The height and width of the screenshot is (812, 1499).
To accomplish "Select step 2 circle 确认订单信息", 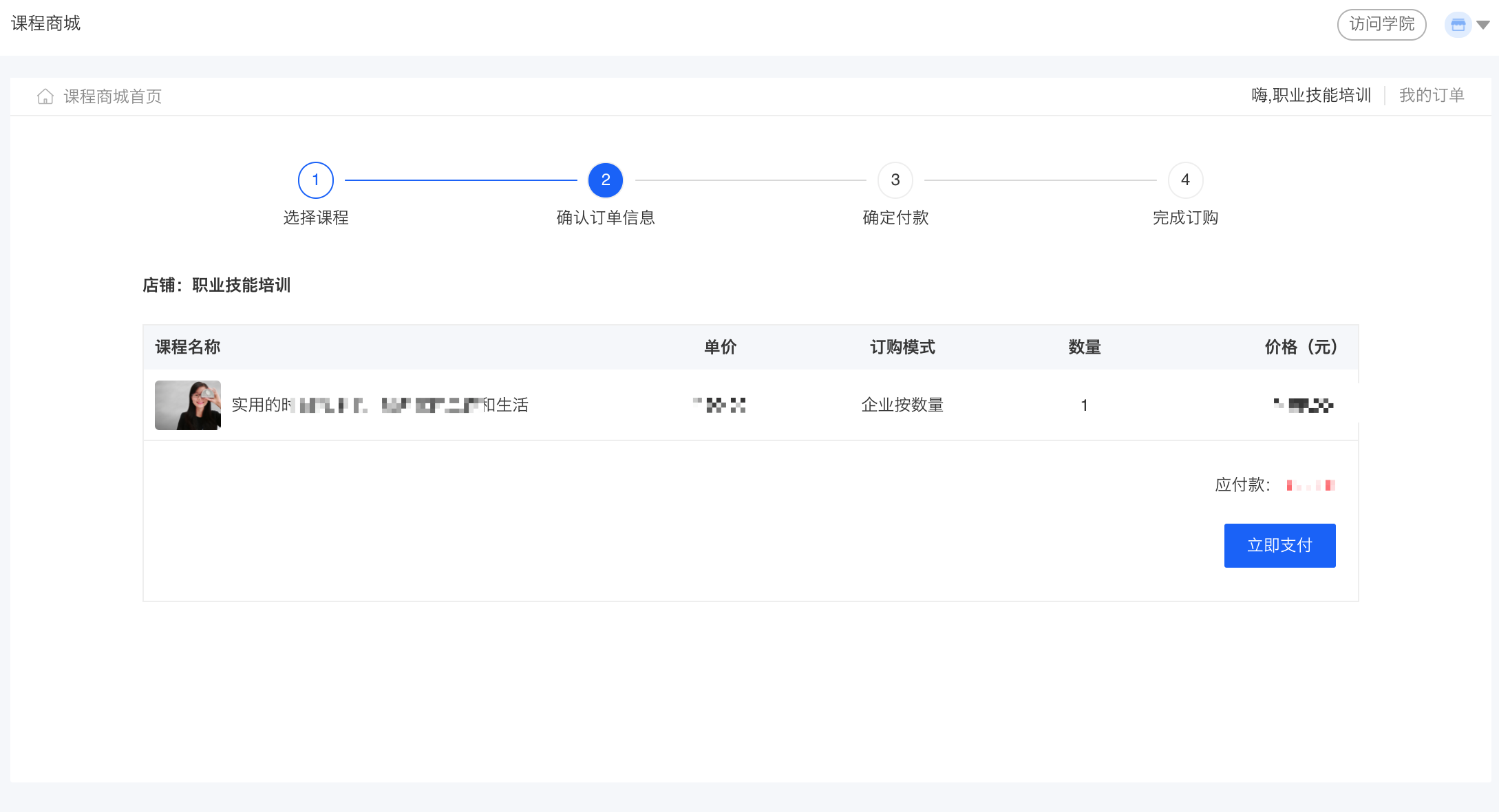I will click(x=606, y=180).
